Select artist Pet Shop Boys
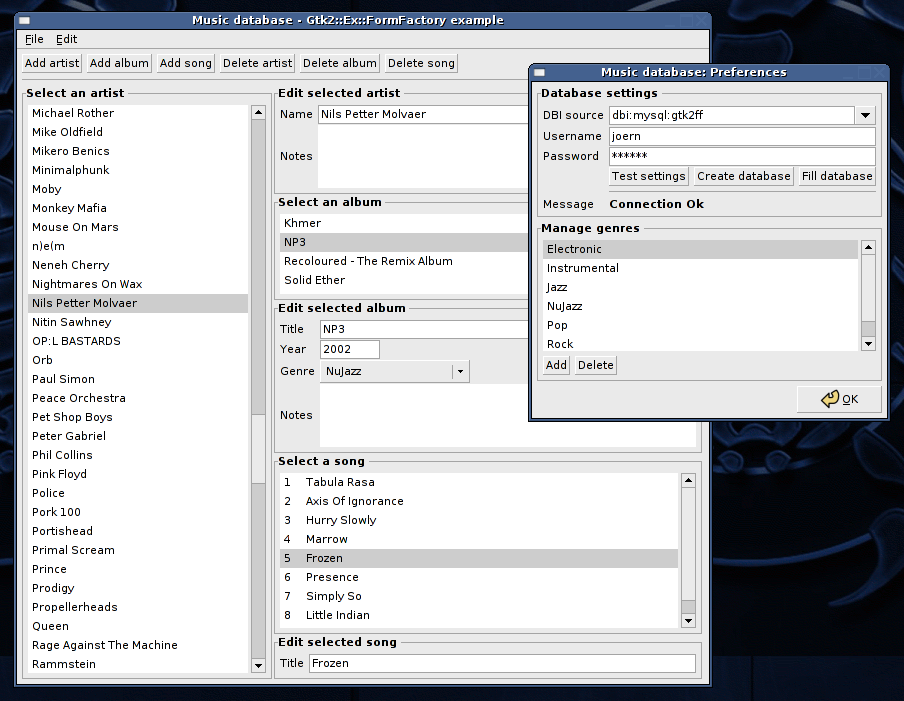 tap(138, 417)
